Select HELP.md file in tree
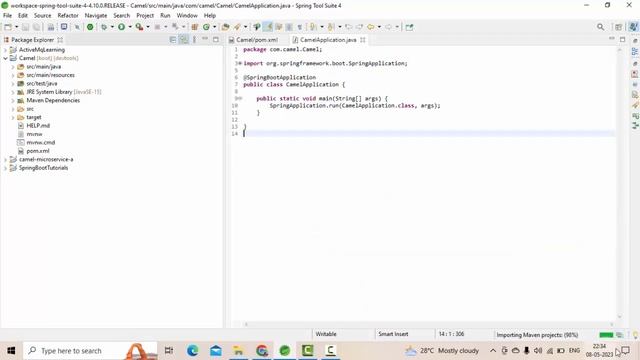640x360 pixels. pos(38,126)
